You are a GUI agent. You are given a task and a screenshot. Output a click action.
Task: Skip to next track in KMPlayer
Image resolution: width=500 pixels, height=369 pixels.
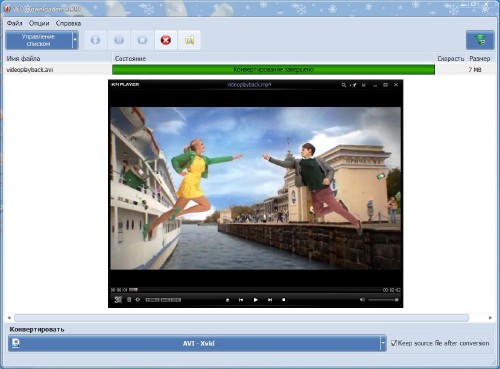coord(270,300)
